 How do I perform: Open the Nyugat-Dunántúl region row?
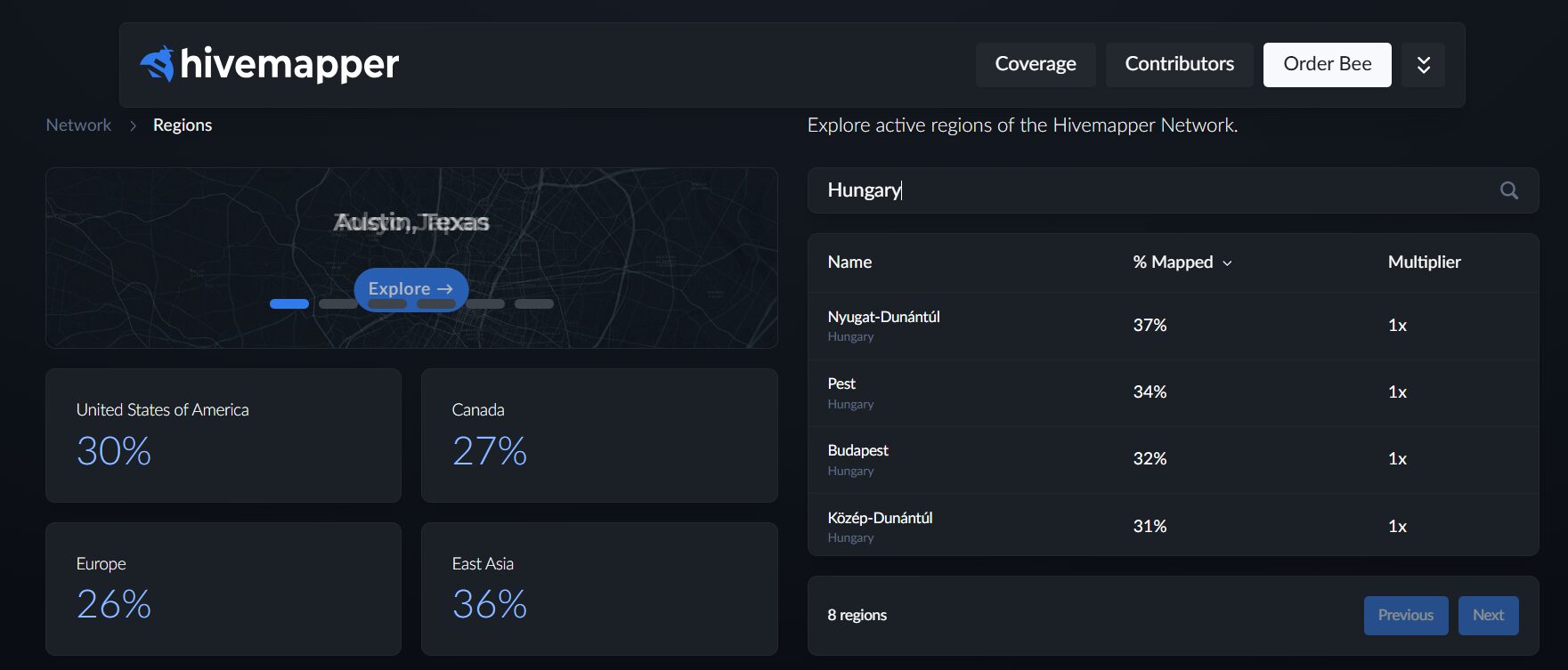point(883,318)
